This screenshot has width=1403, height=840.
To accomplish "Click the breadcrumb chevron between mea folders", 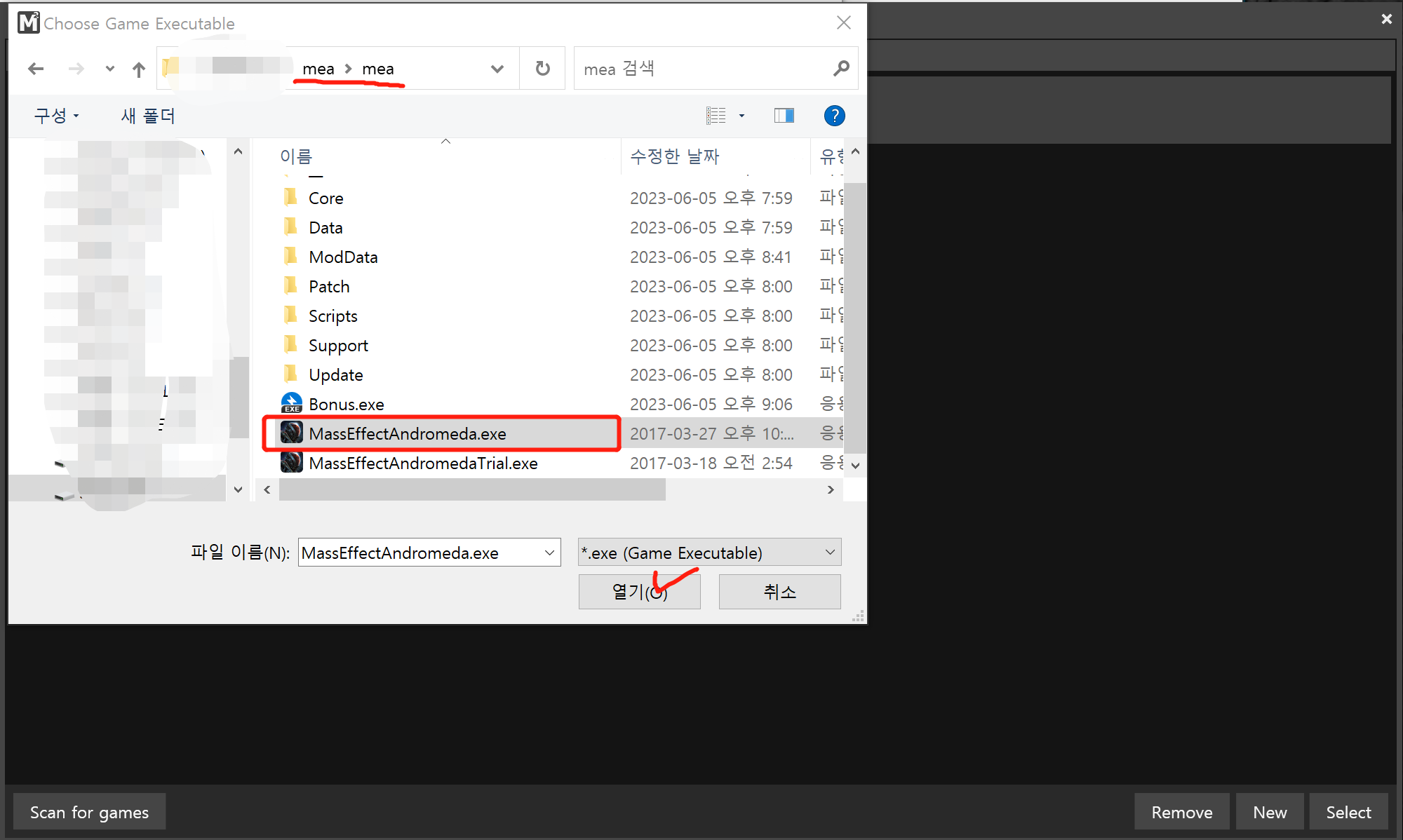I will [348, 69].
